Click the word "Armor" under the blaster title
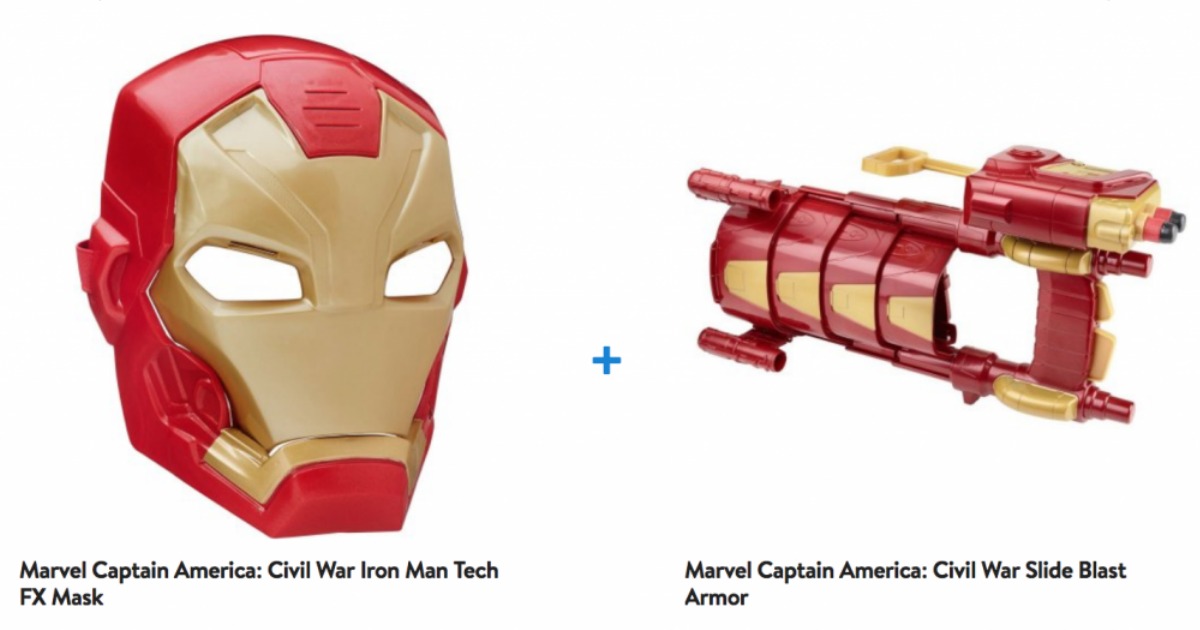 pyautogui.click(x=717, y=597)
